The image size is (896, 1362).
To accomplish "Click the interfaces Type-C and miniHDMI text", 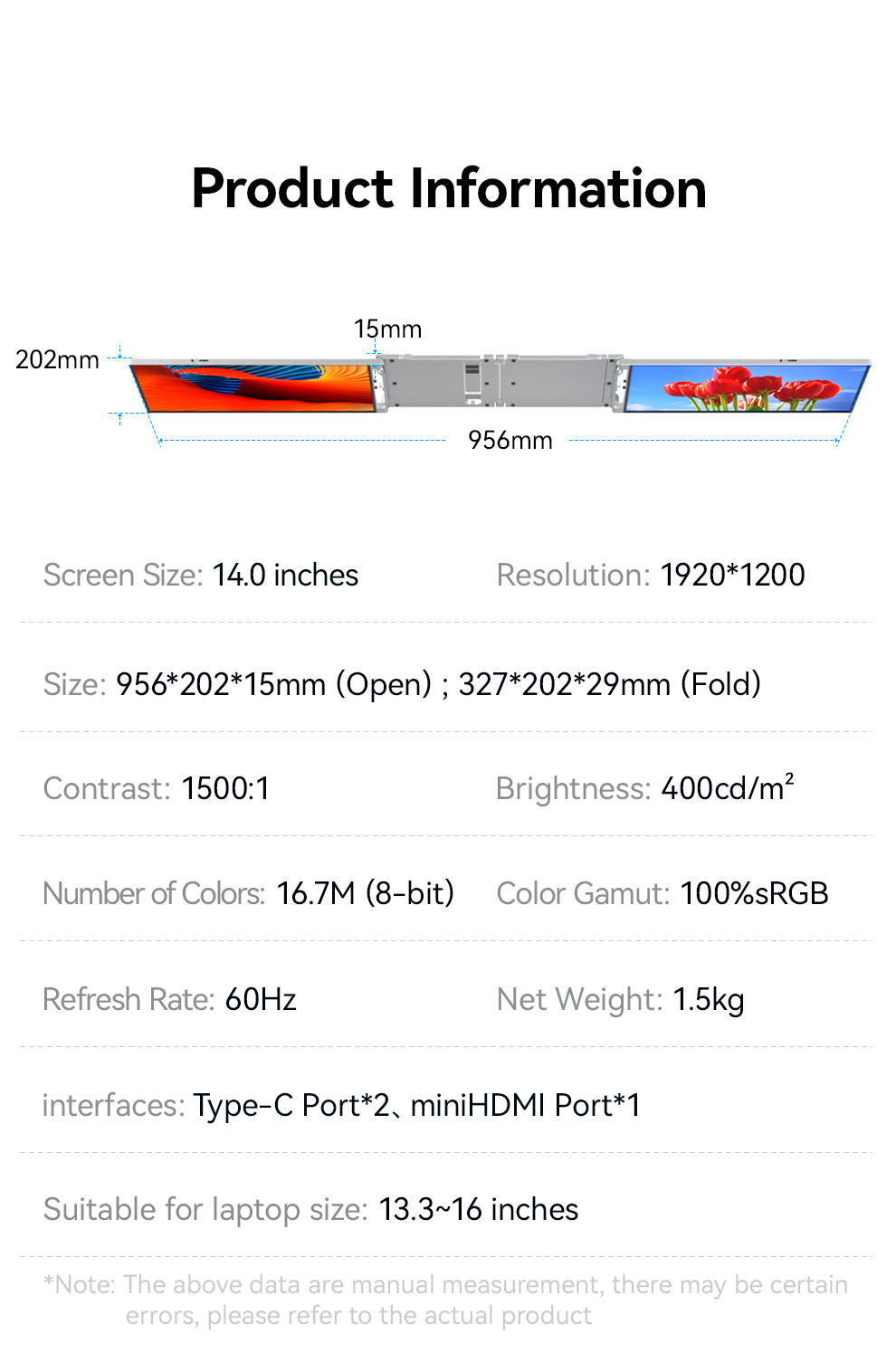I will pos(416,1106).
